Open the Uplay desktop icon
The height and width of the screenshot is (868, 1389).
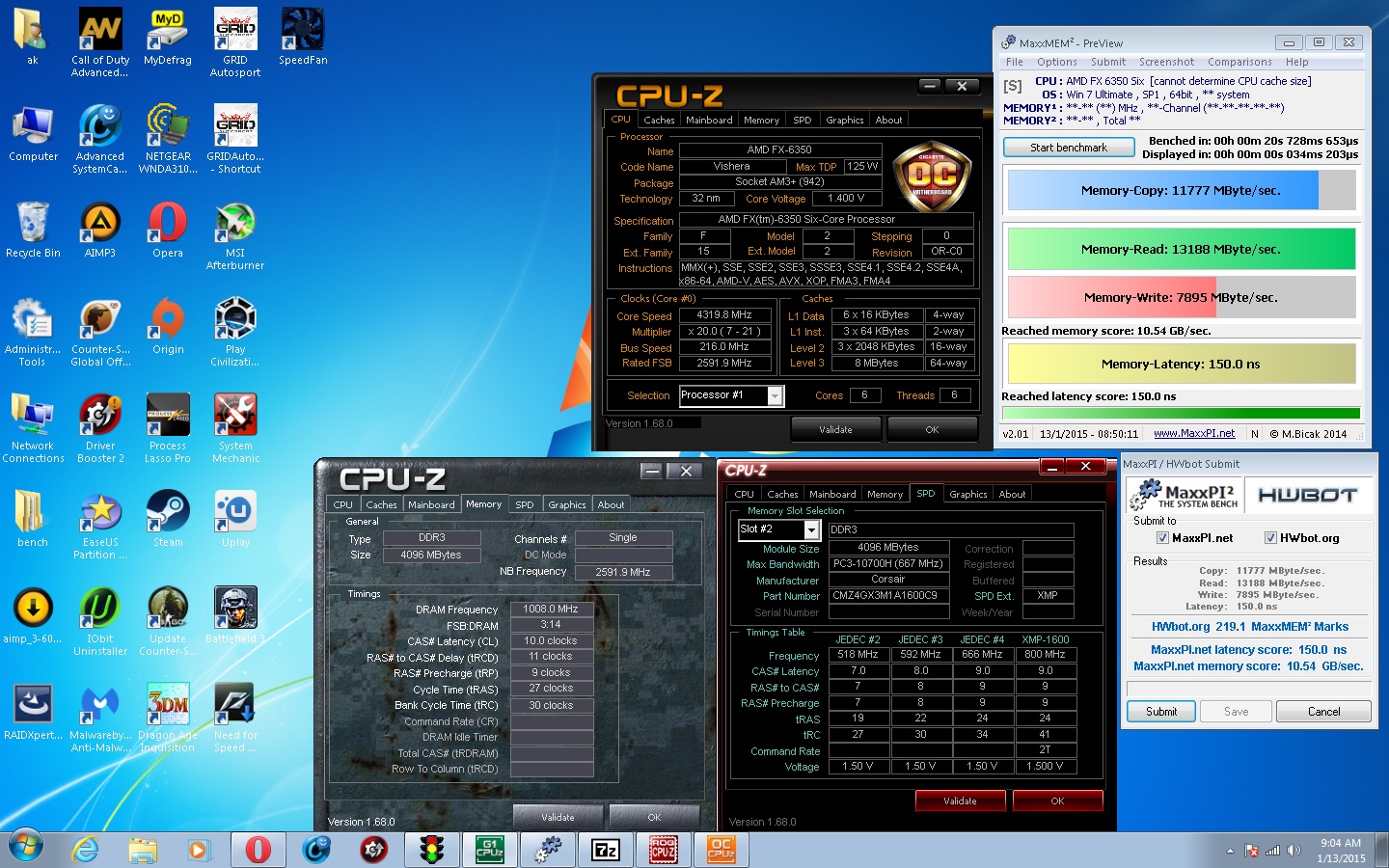(x=235, y=521)
